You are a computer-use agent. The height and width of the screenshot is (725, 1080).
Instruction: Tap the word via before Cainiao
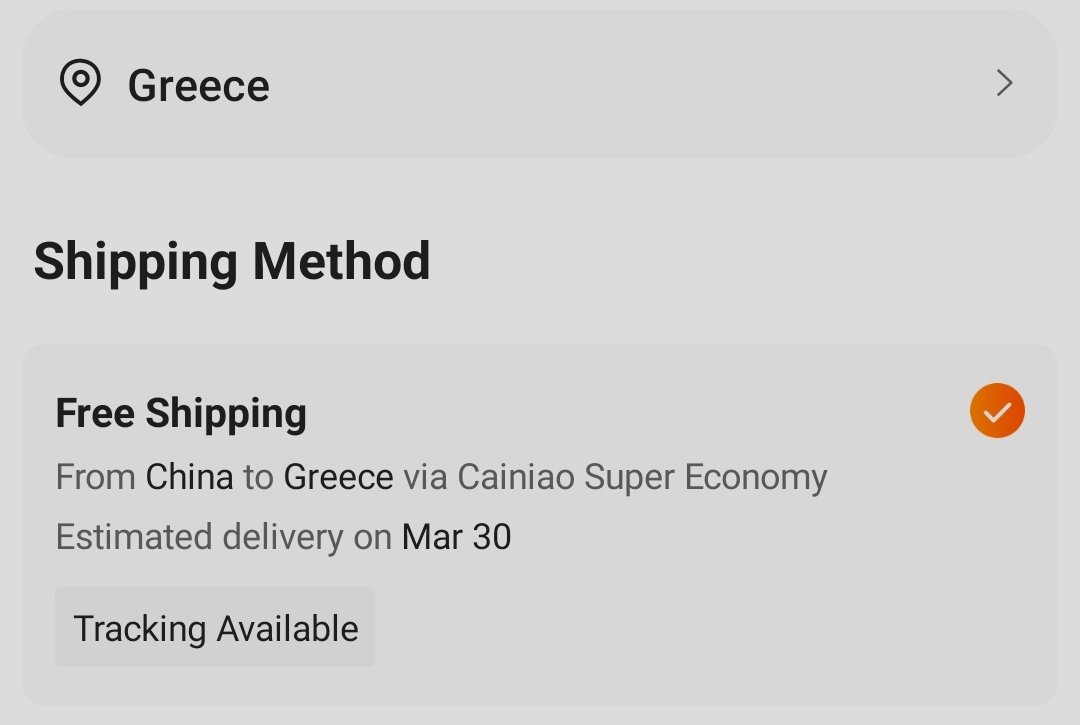click(425, 477)
